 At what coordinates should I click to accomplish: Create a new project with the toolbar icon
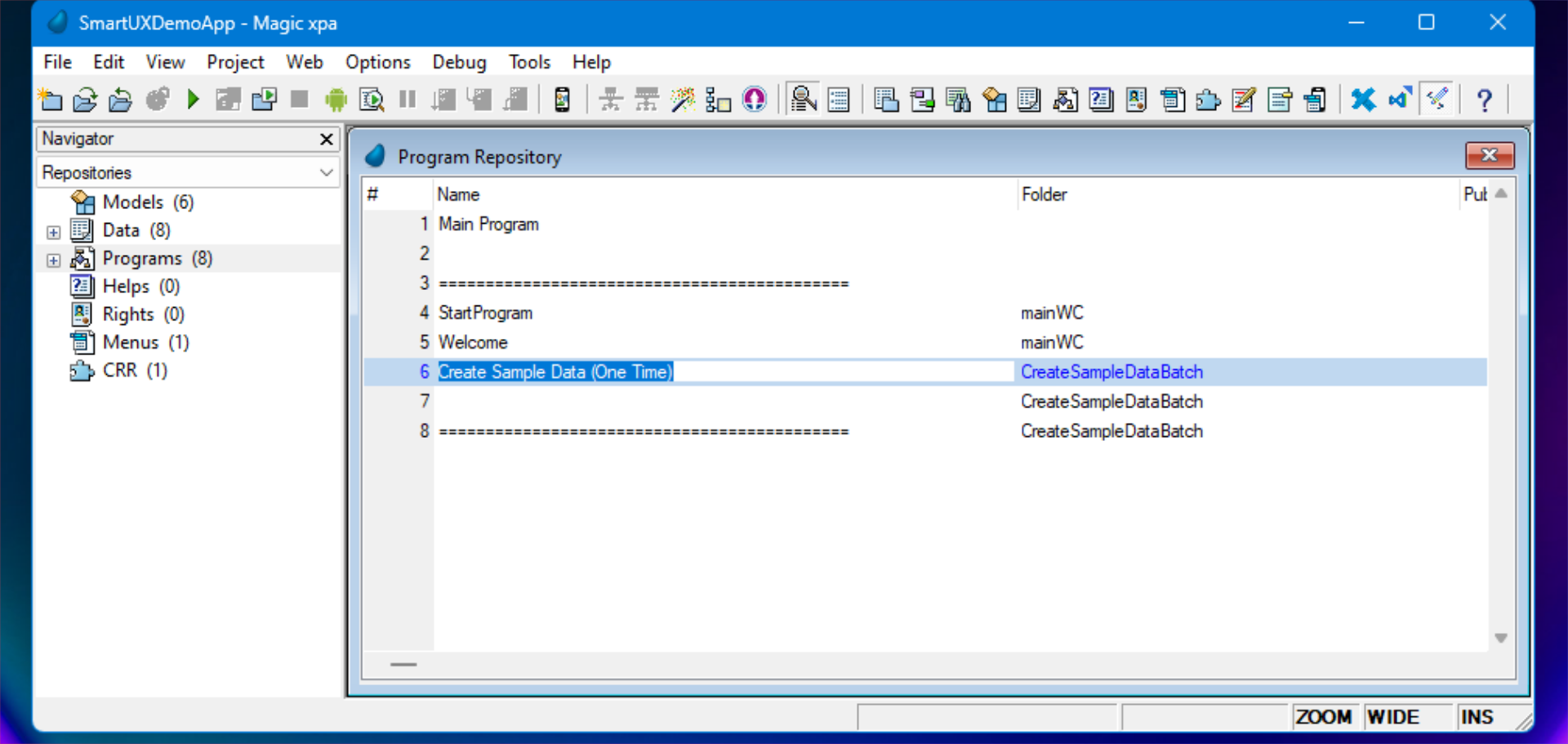[x=50, y=99]
